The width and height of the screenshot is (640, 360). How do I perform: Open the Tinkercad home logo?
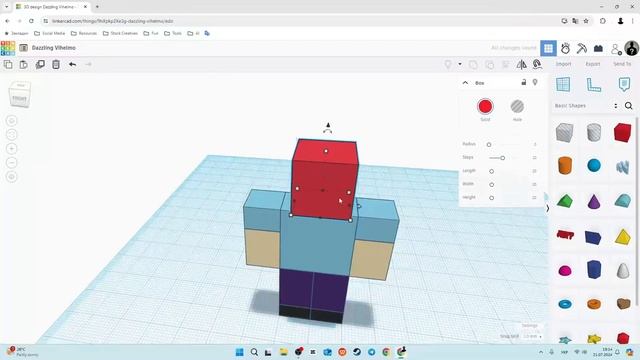[x=8, y=48]
